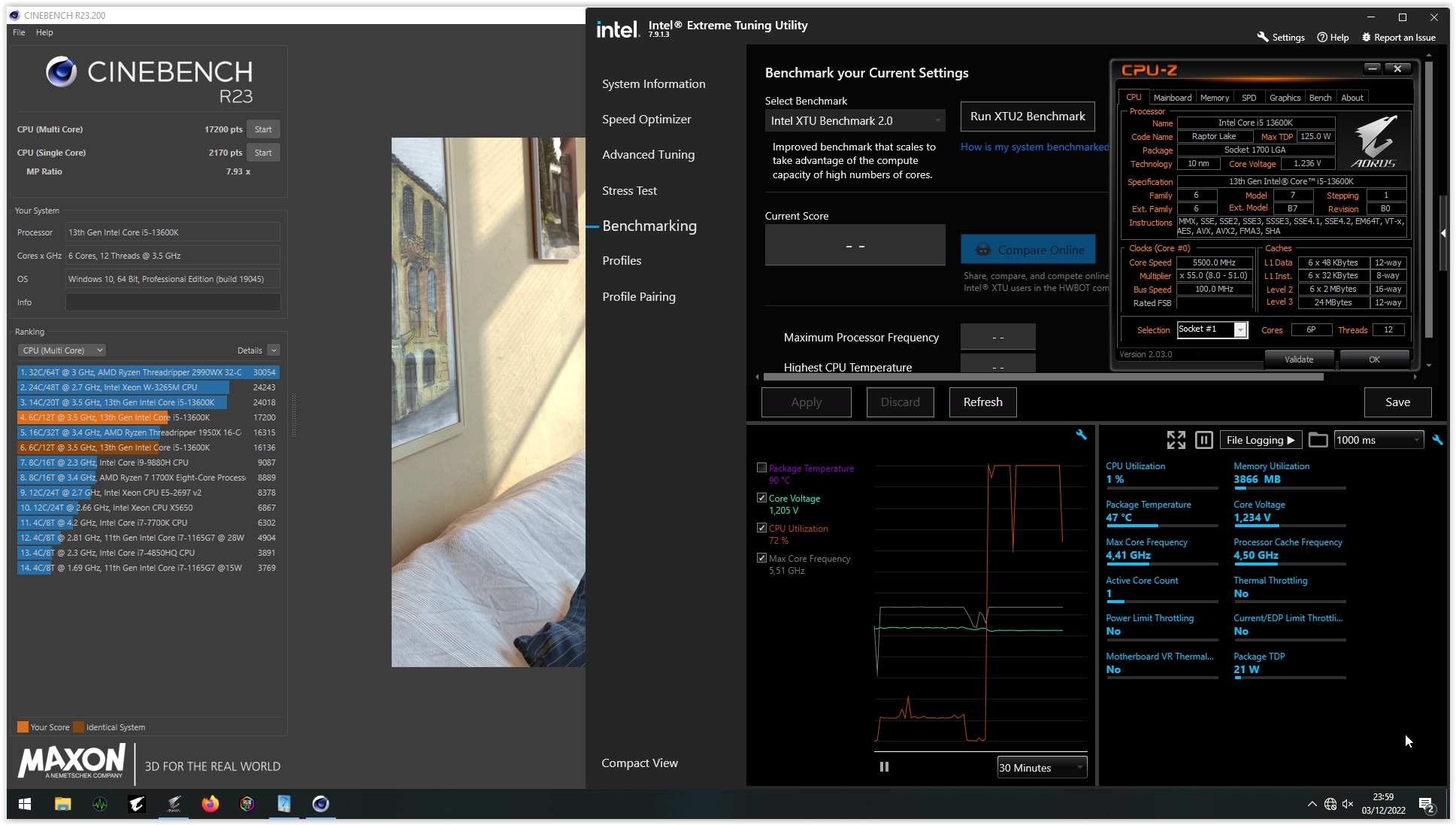Open the 30 Minutes time range dropdown

[x=1041, y=768]
